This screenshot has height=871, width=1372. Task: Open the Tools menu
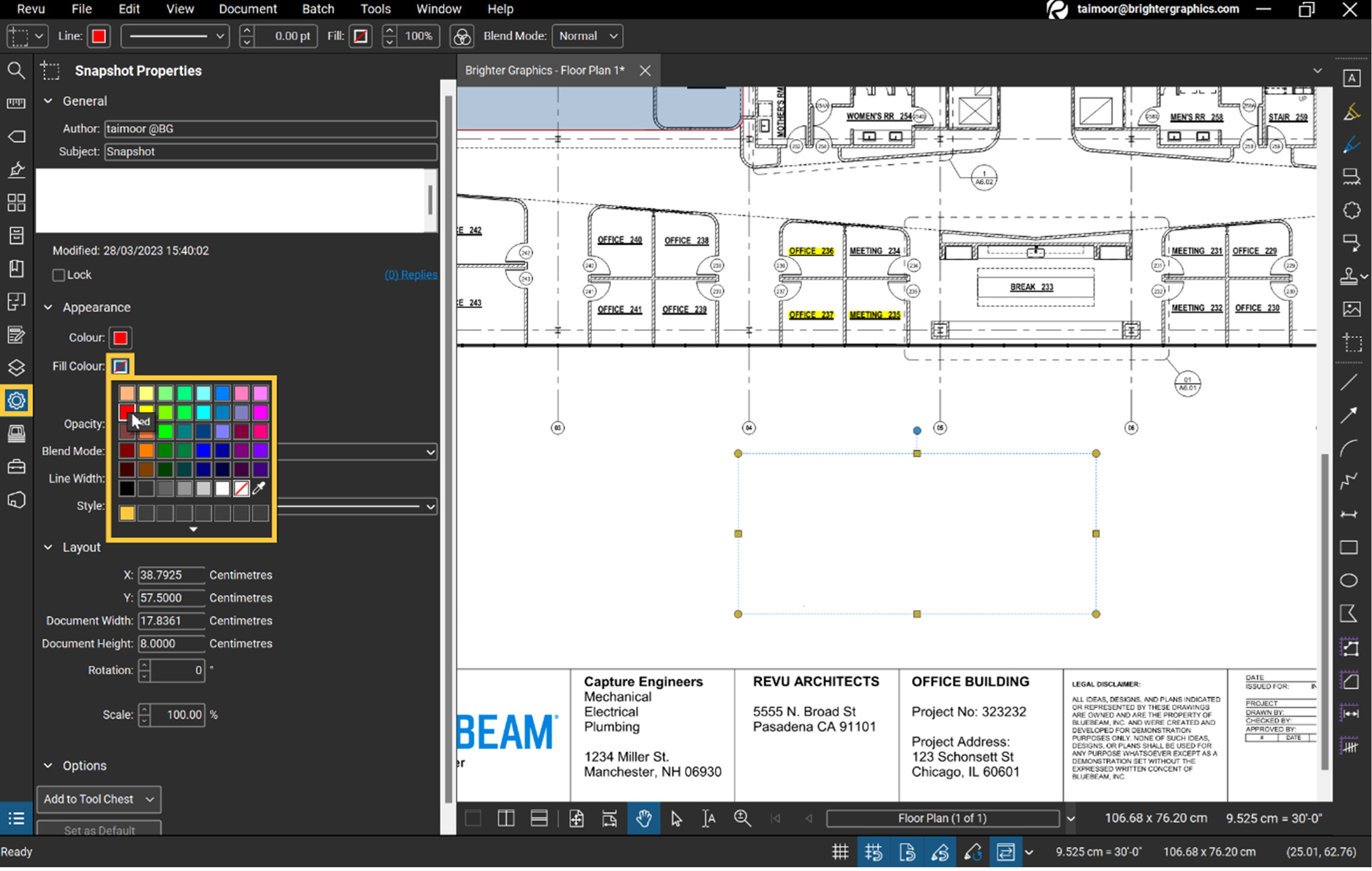(376, 9)
